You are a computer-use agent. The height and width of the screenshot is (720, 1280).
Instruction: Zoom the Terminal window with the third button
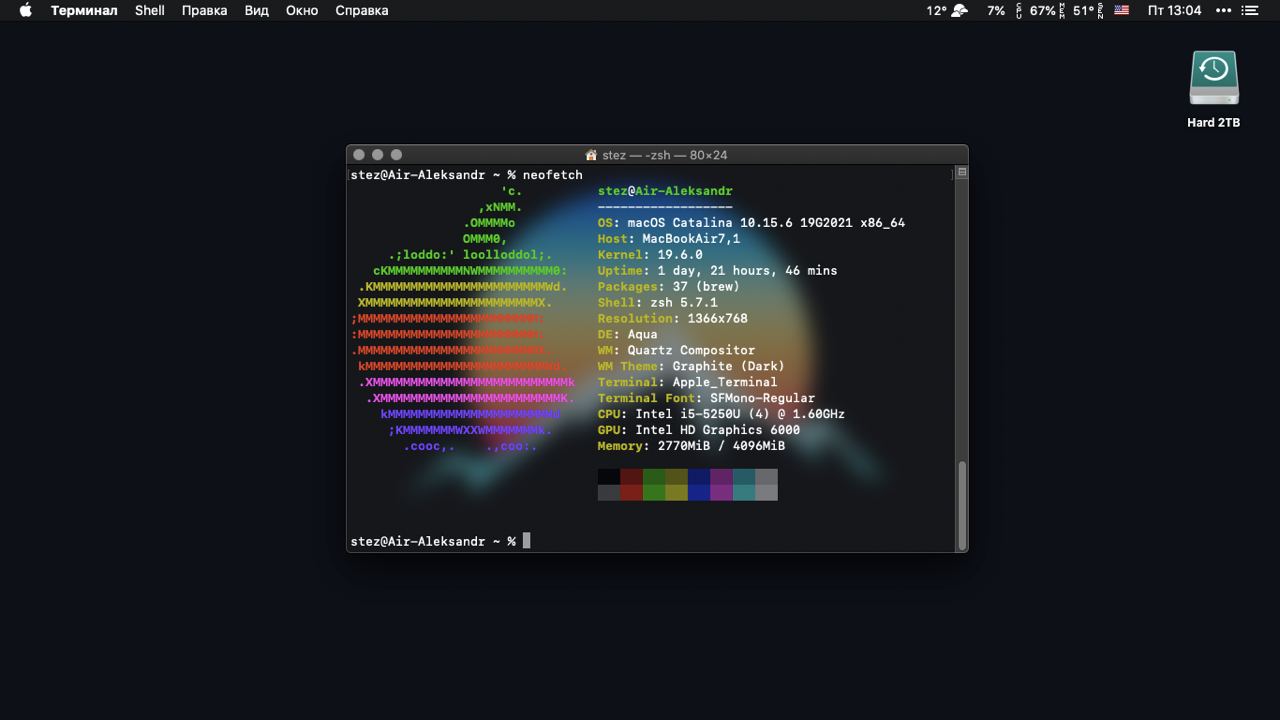(396, 155)
